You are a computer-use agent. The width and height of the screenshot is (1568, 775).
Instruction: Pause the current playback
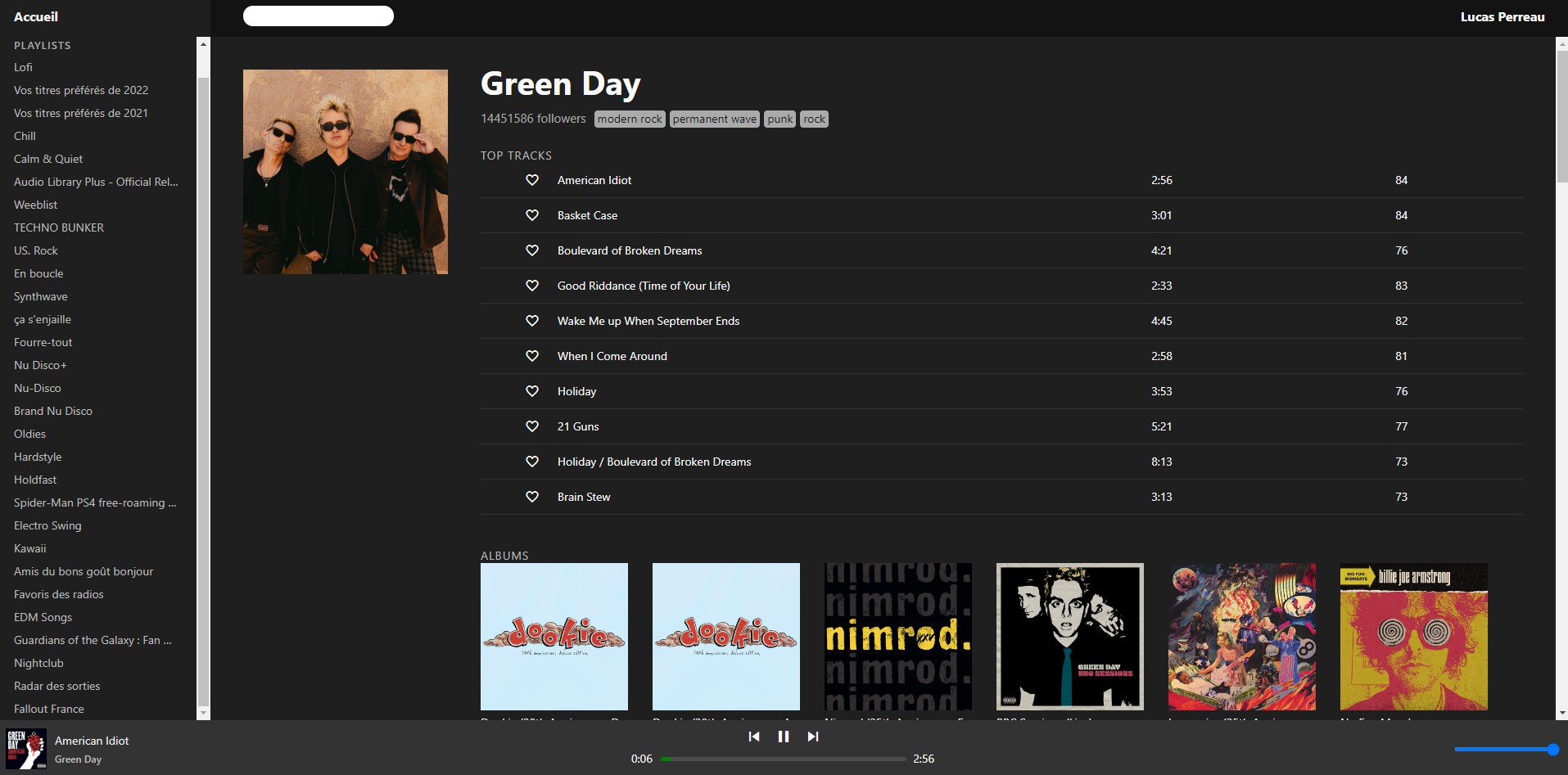pyautogui.click(x=784, y=737)
